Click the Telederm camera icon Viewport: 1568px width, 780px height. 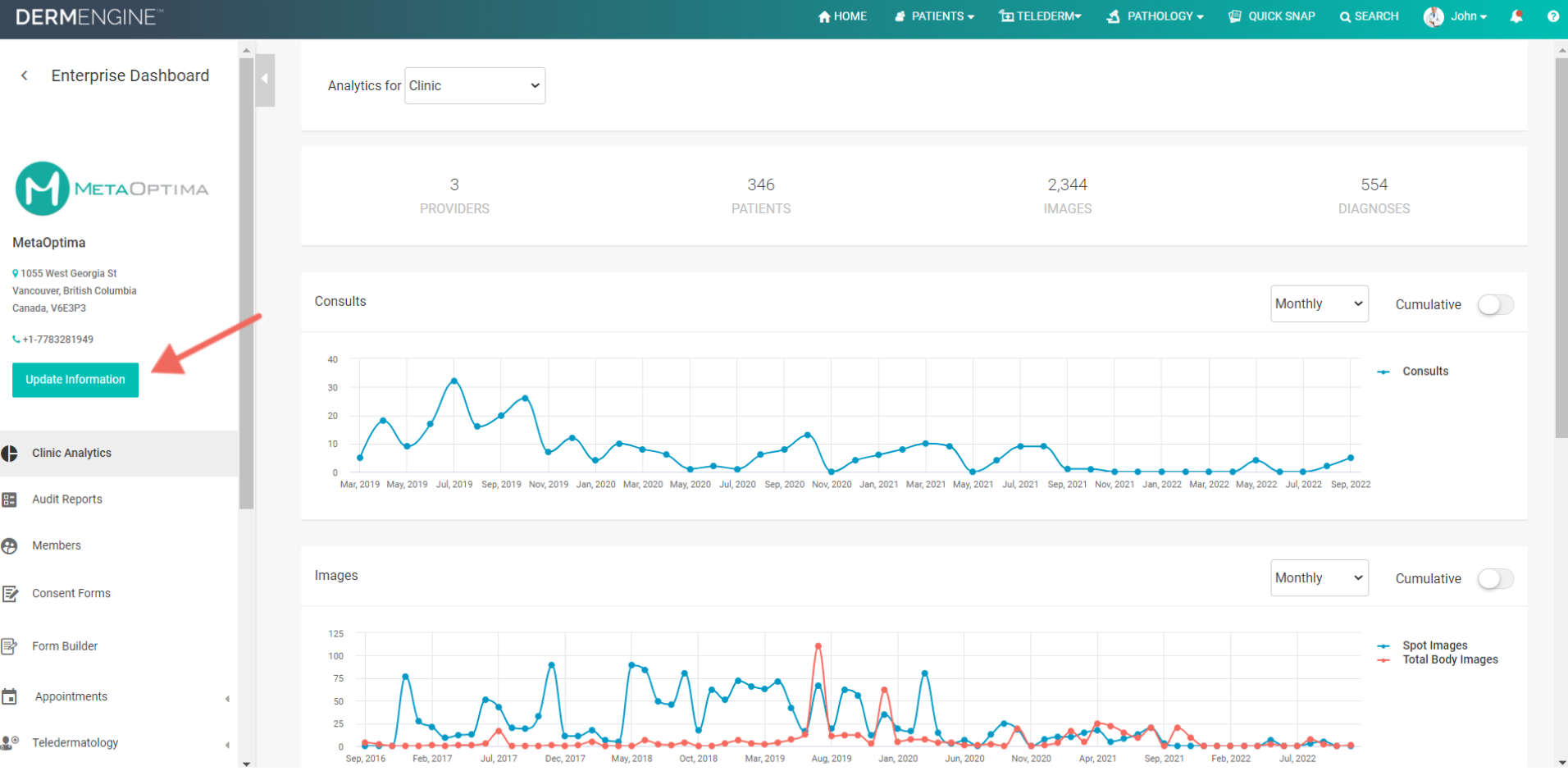point(1006,16)
